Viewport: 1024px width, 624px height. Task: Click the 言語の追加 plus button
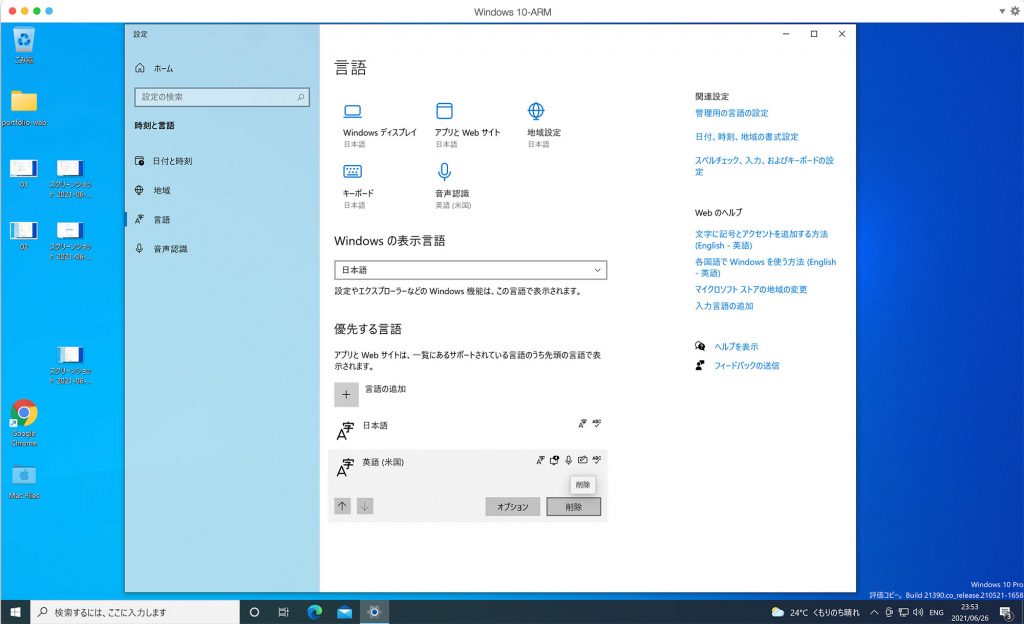tap(346, 394)
